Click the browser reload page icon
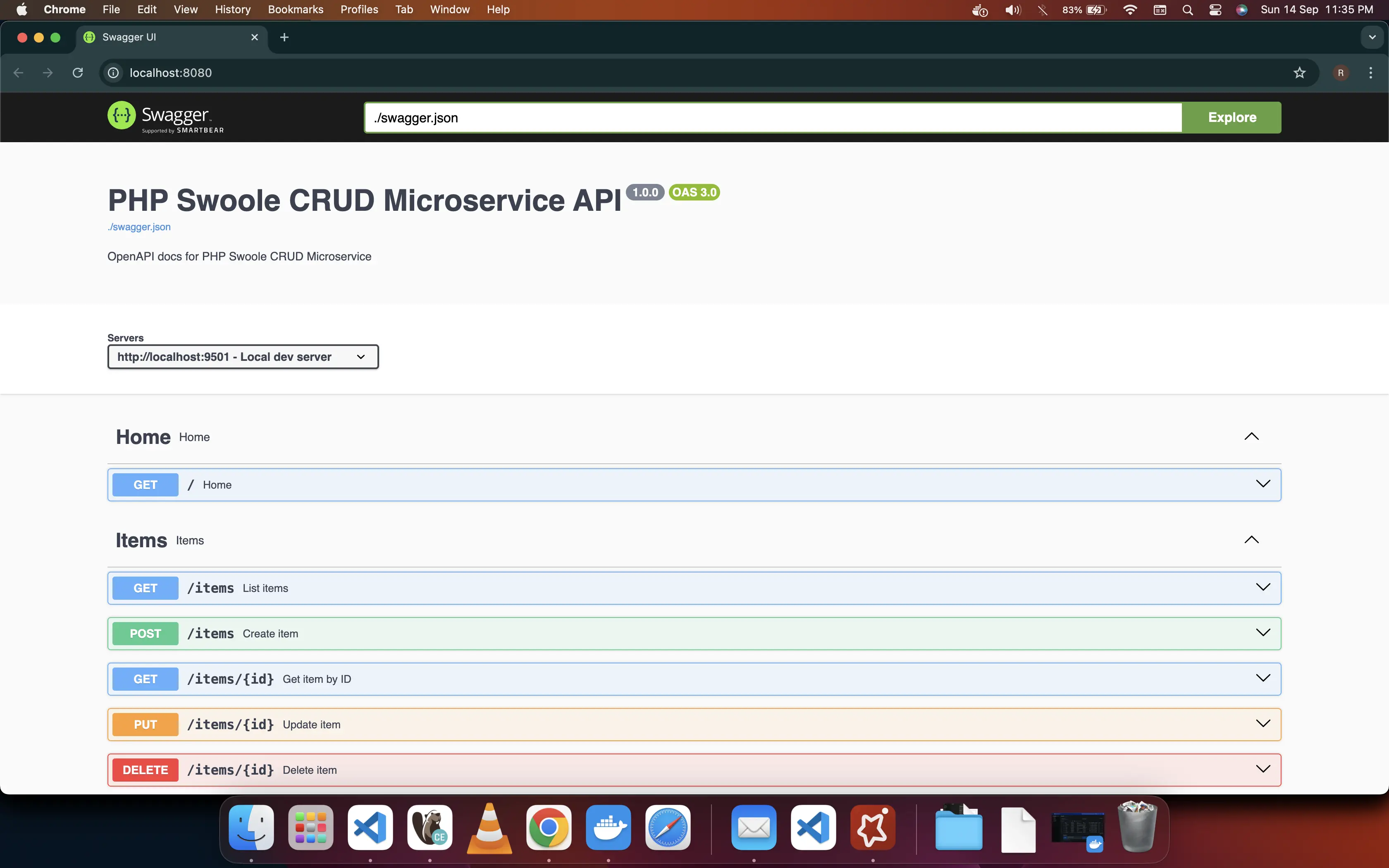The image size is (1389, 868). pos(78,73)
